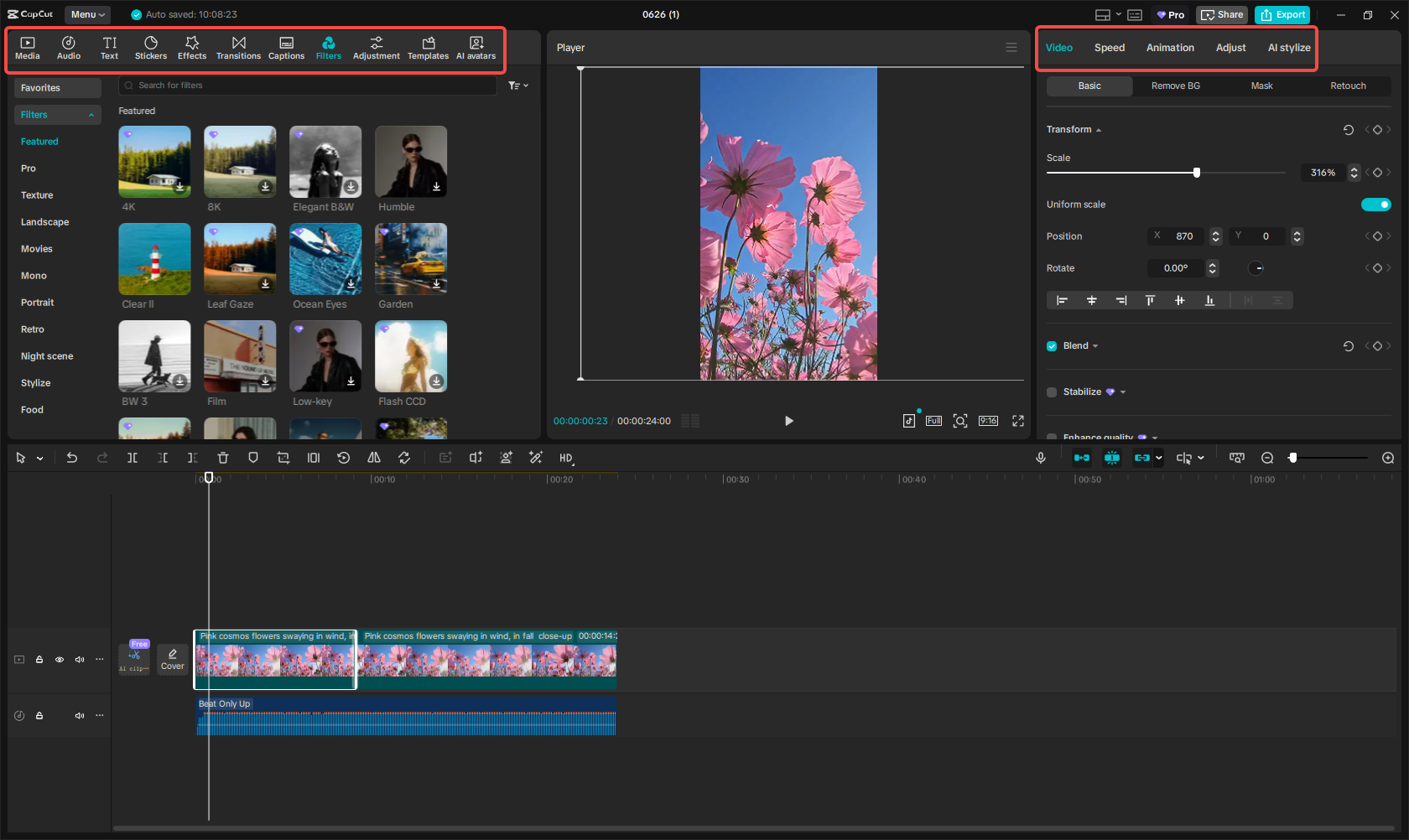Screen dimensions: 1409x840
Task: Disable the Blend checkbox
Action: point(1051,345)
